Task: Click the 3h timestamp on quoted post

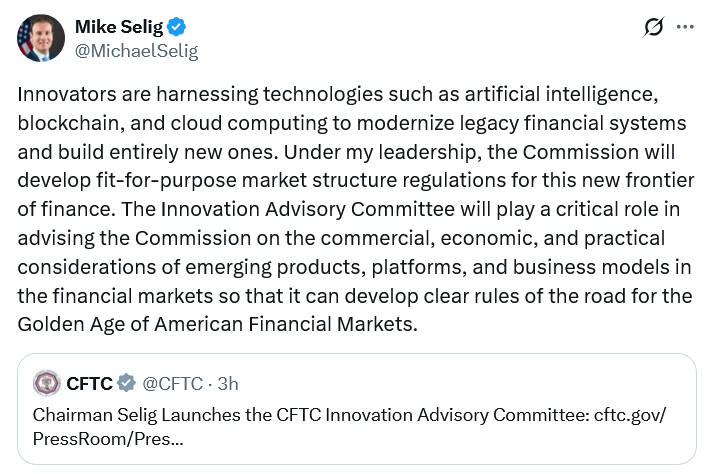Action: pos(226,383)
